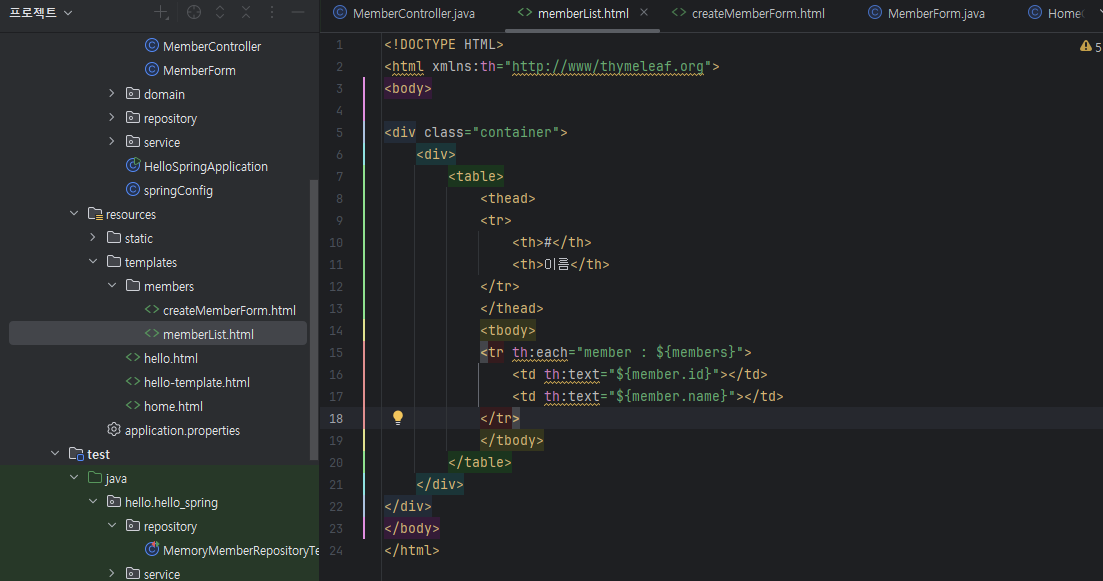This screenshot has width=1103, height=581.
Task: Click the warning indicator showing 5 problems
Action: coord(1091,47)
